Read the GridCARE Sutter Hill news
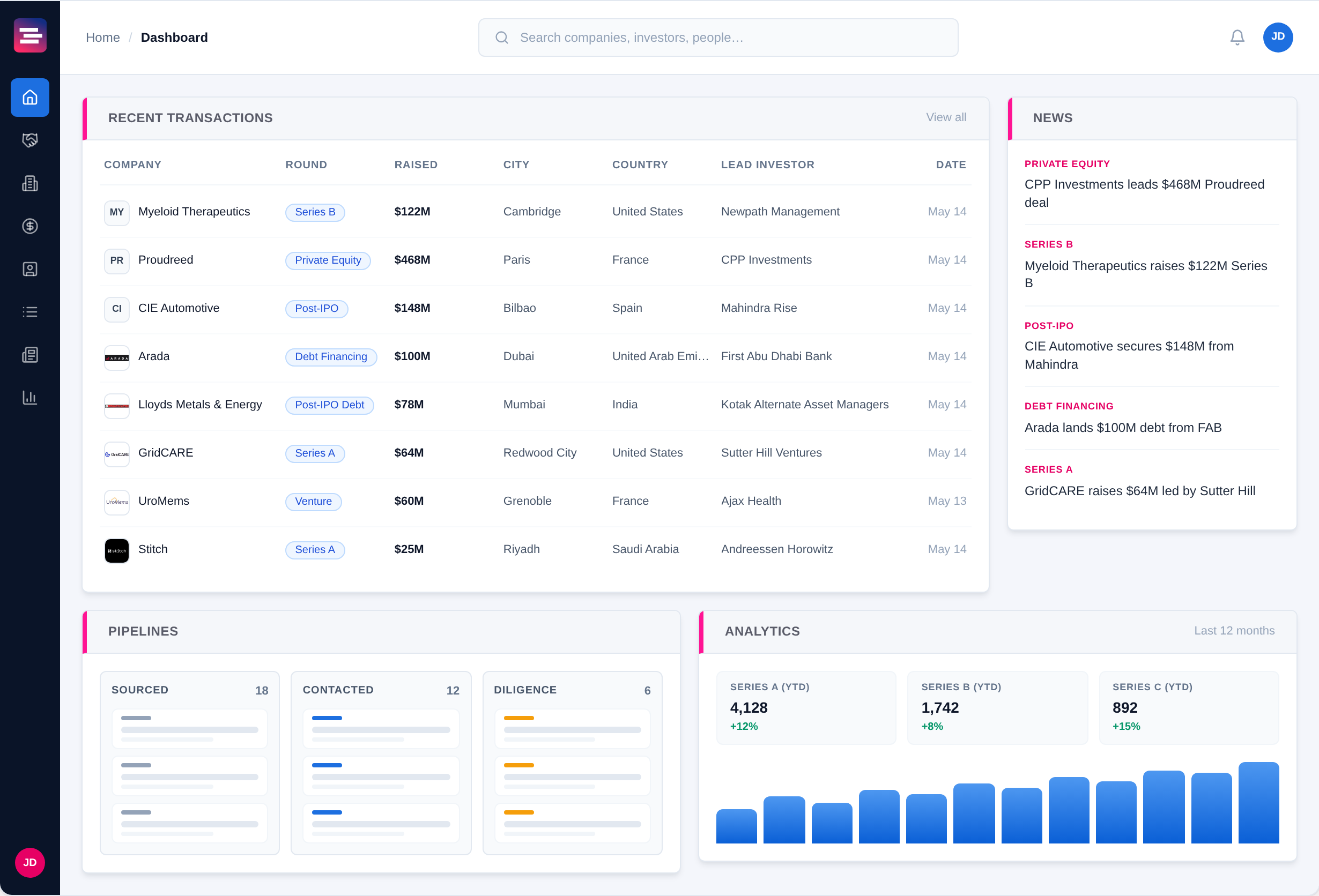Screen dimensions: 1319x896 coord(1140,491)
